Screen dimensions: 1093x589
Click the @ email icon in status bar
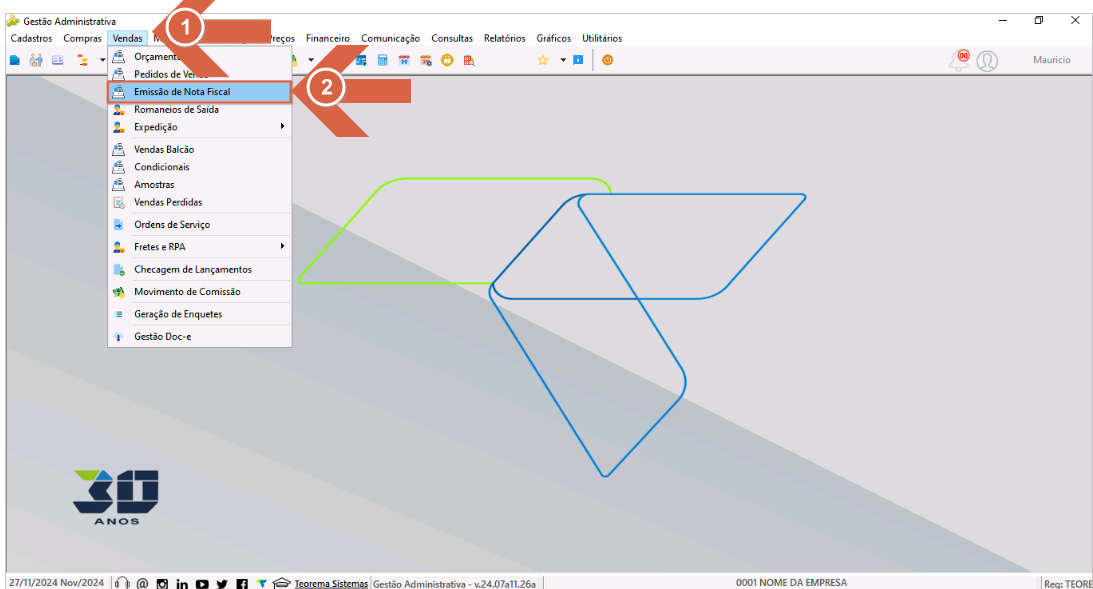(142, 583)
